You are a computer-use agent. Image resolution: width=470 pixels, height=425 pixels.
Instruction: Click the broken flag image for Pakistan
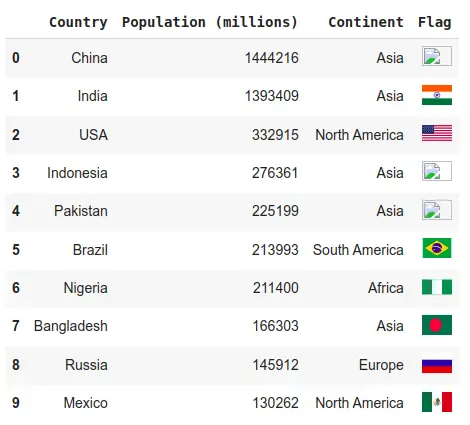[437, 210]
